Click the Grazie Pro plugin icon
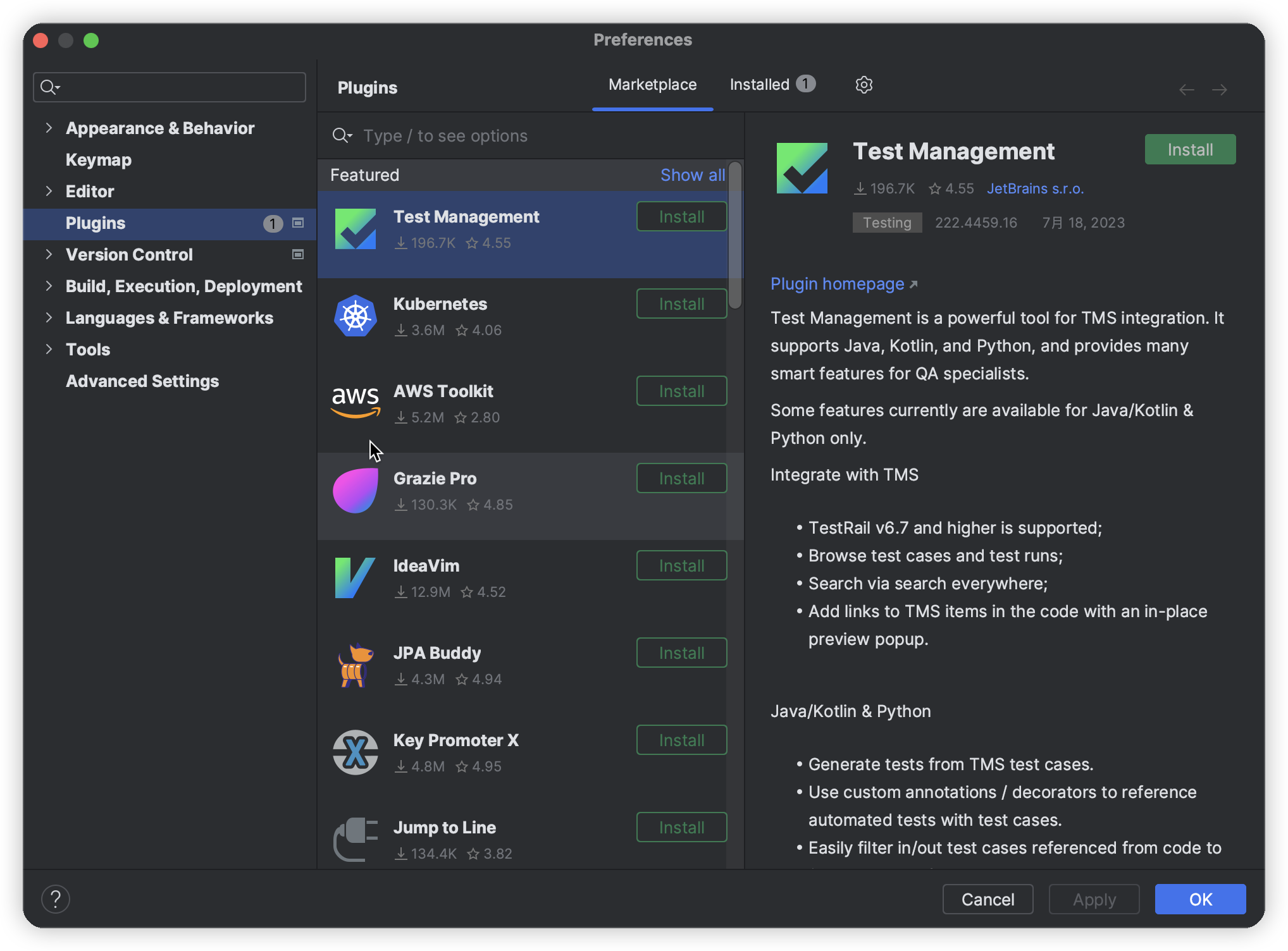The height and width of the screenshot is (951, 1288). tap(356, 491)
